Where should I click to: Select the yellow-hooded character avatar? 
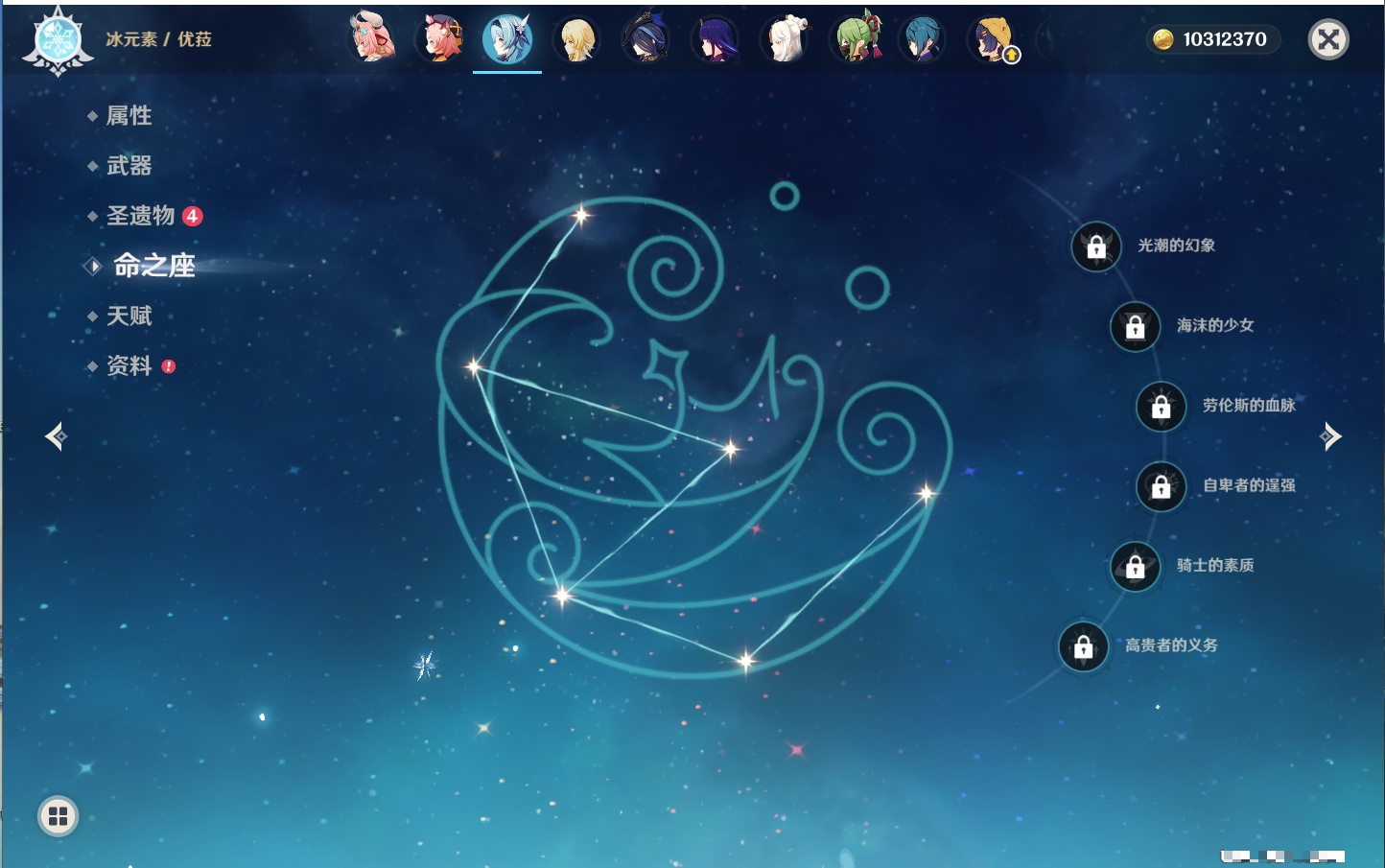click(x=993, y=40)
